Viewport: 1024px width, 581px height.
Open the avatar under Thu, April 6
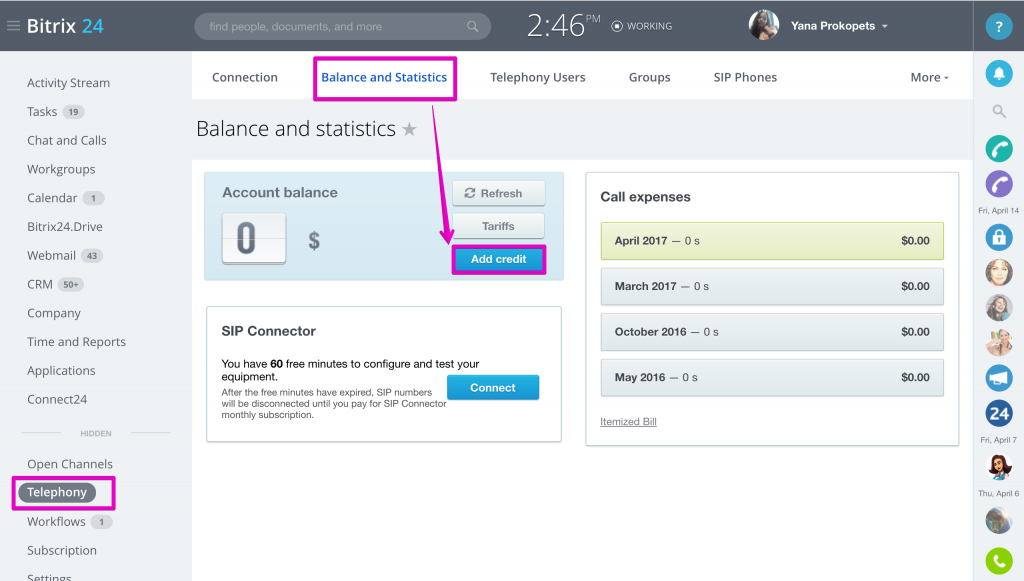(999, 520)
